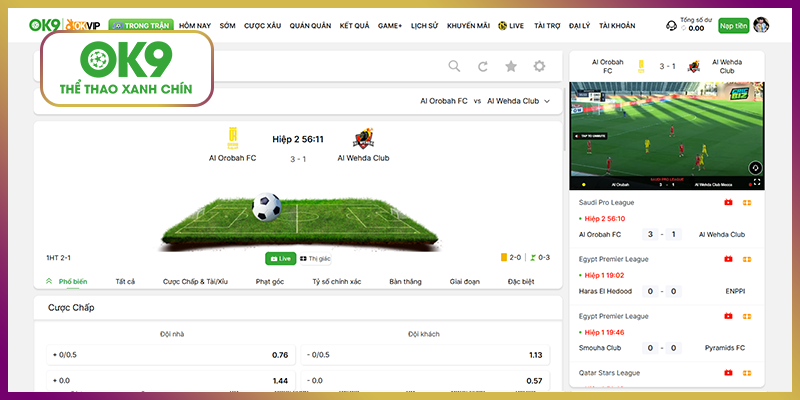Open the user profile avatar
The image size is (800, 400).
tap(761, 25)
